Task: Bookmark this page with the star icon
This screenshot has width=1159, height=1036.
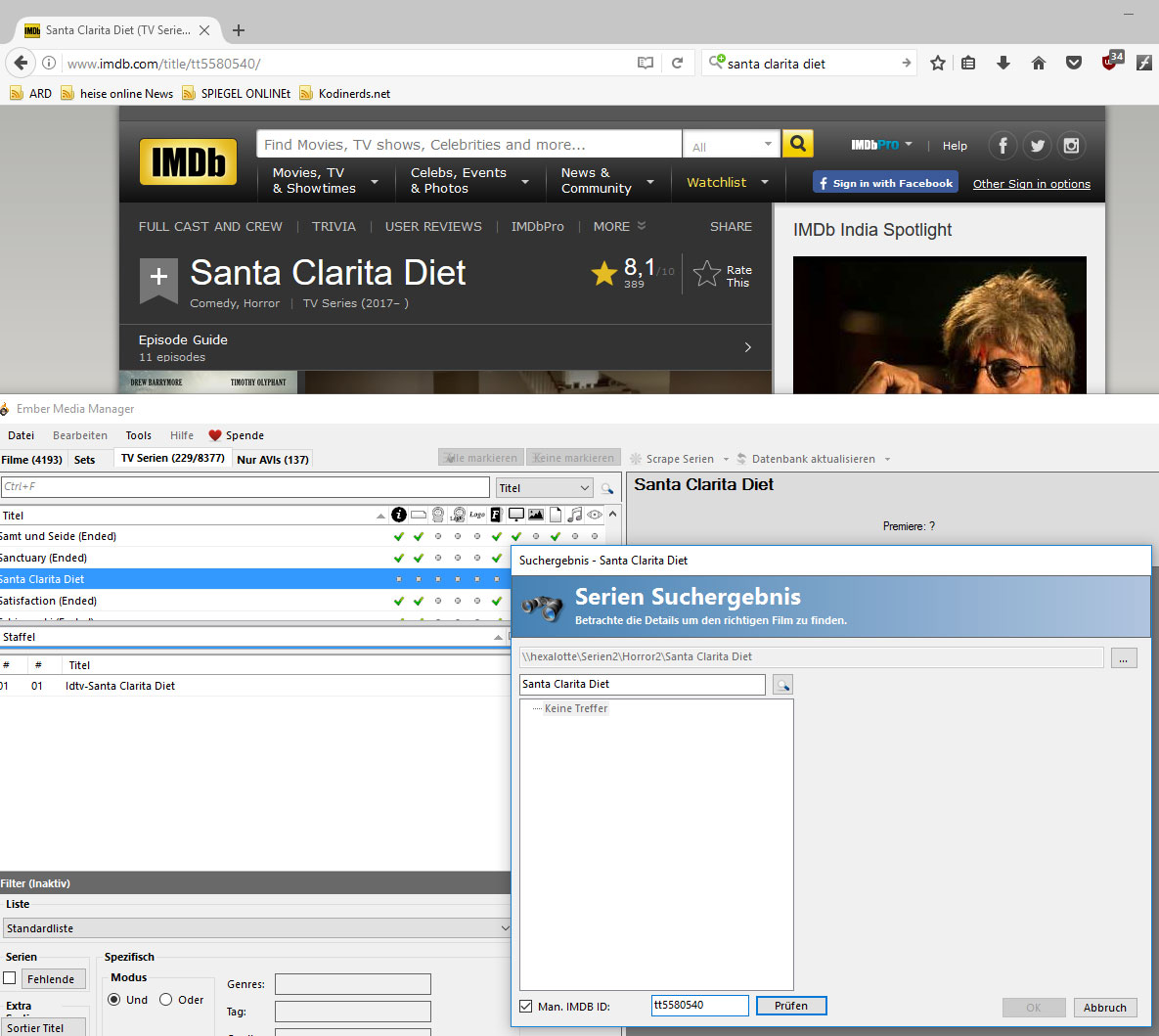Action: pyautogui.click(x=938, y=63)
